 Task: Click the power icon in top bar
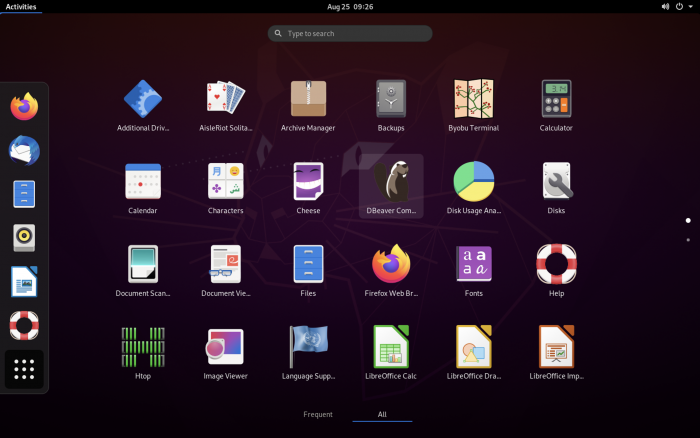[679, 7]
